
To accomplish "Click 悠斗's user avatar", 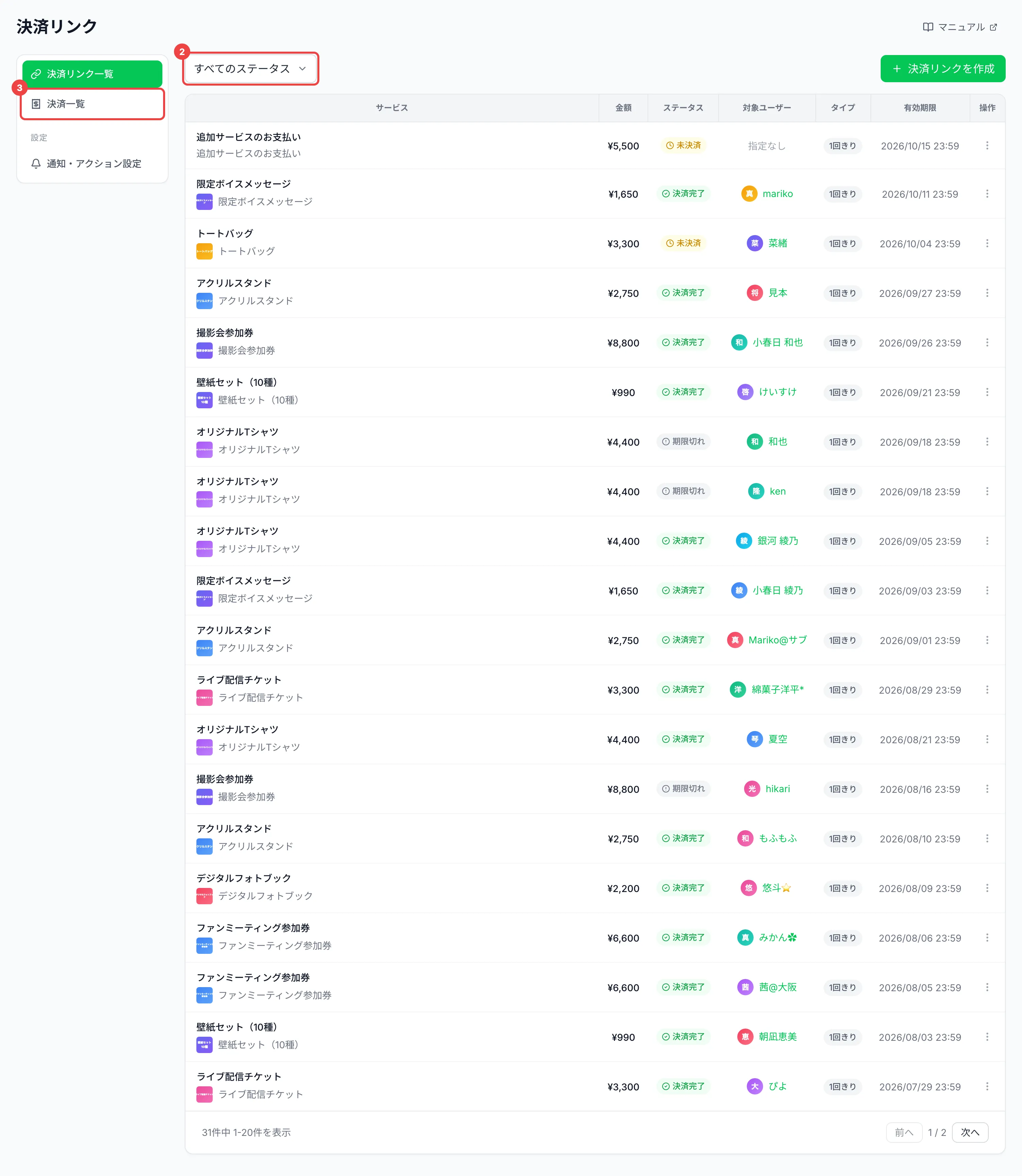I will click(748, 888).
